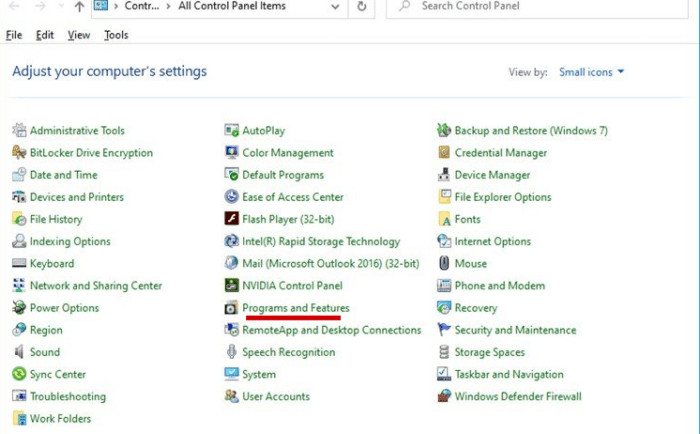Open RemoteApp and Desktop Connections link
Viewport: 700px width, 434px height.
click(x=331, y=330)
